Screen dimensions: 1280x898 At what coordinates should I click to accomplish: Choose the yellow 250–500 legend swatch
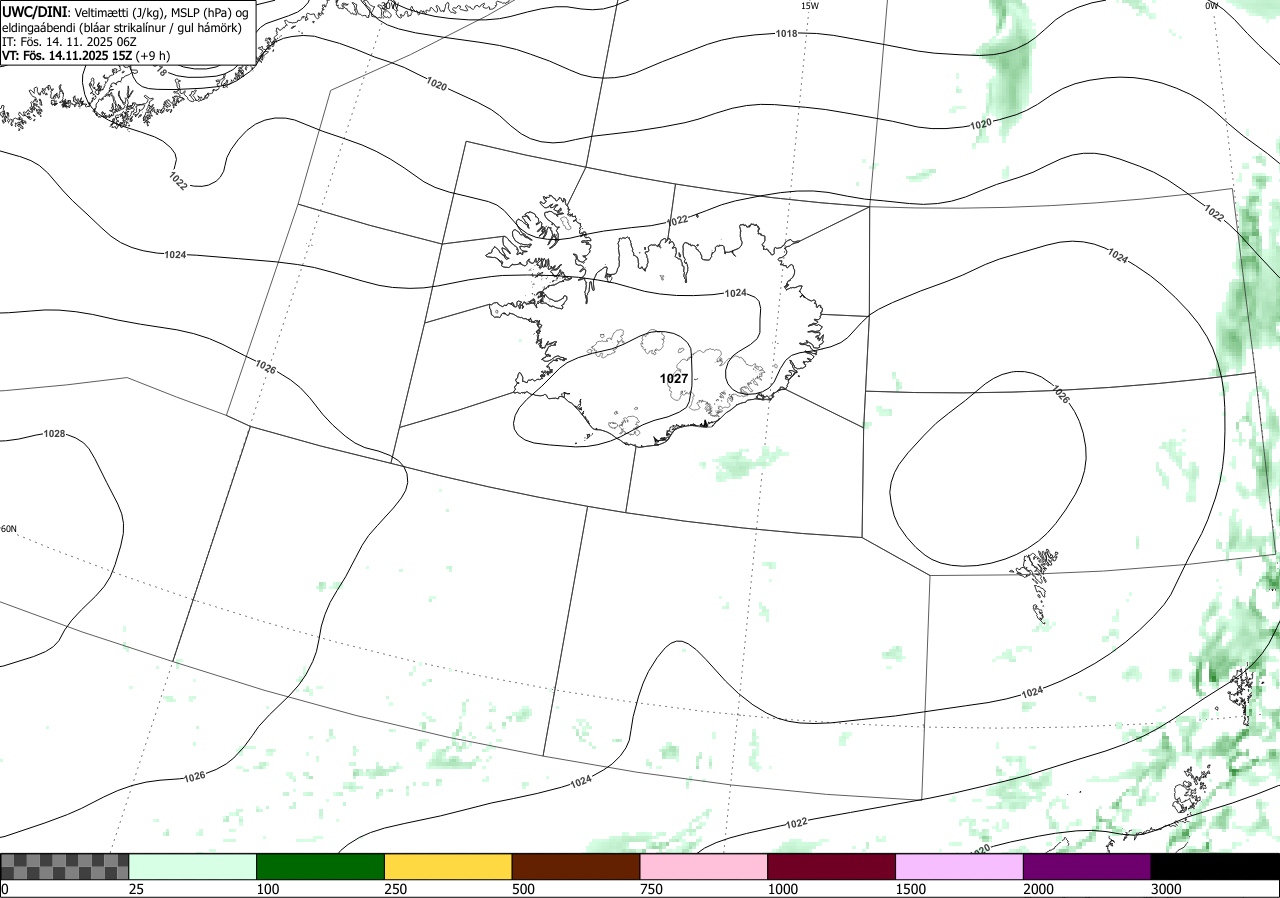click(x=448, y=866)
